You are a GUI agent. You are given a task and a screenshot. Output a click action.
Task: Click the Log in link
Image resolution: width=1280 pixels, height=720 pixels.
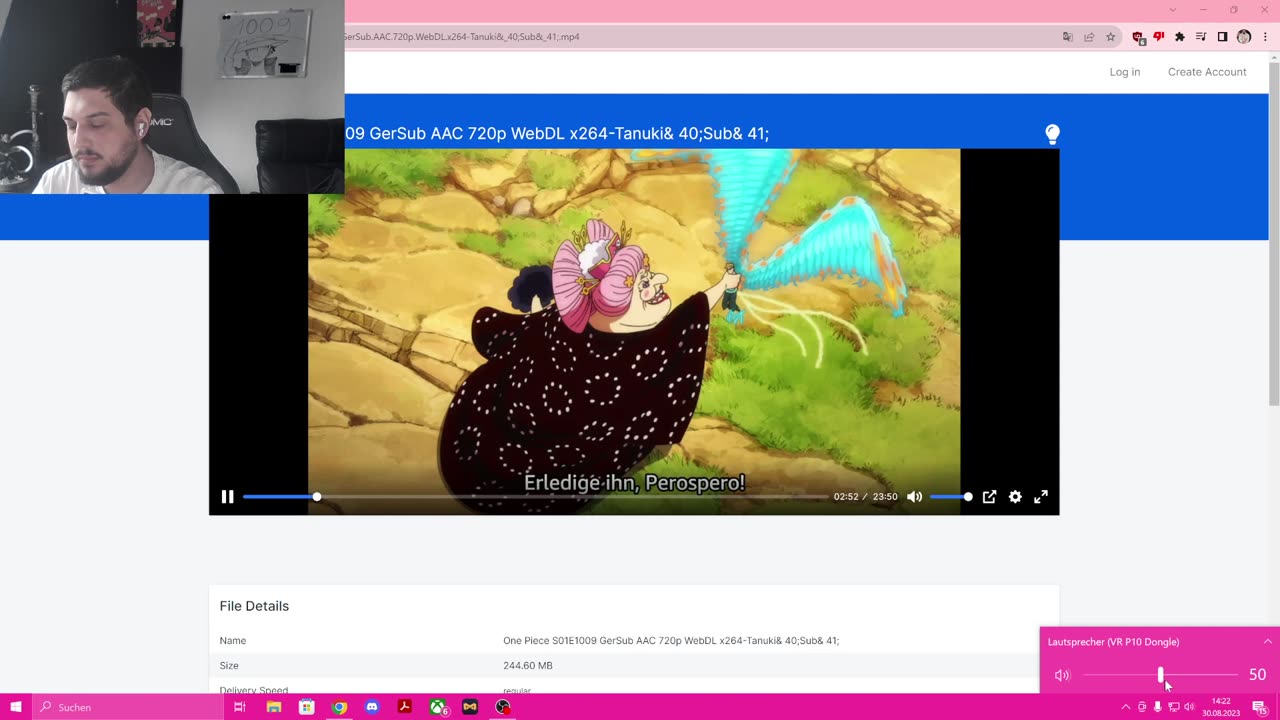pos(1125,72)
